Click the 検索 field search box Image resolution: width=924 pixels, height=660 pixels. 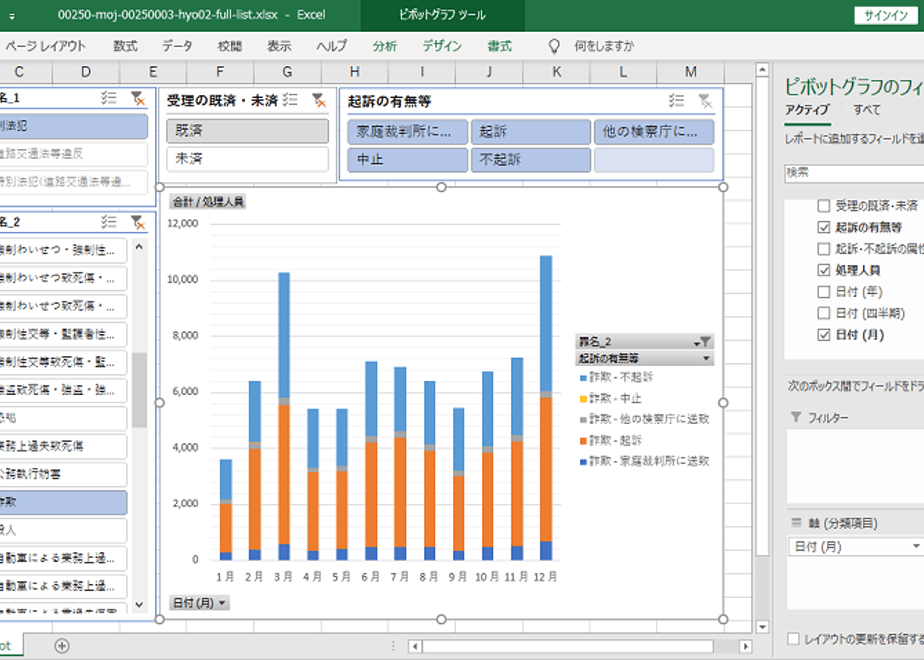pos(854,173)
